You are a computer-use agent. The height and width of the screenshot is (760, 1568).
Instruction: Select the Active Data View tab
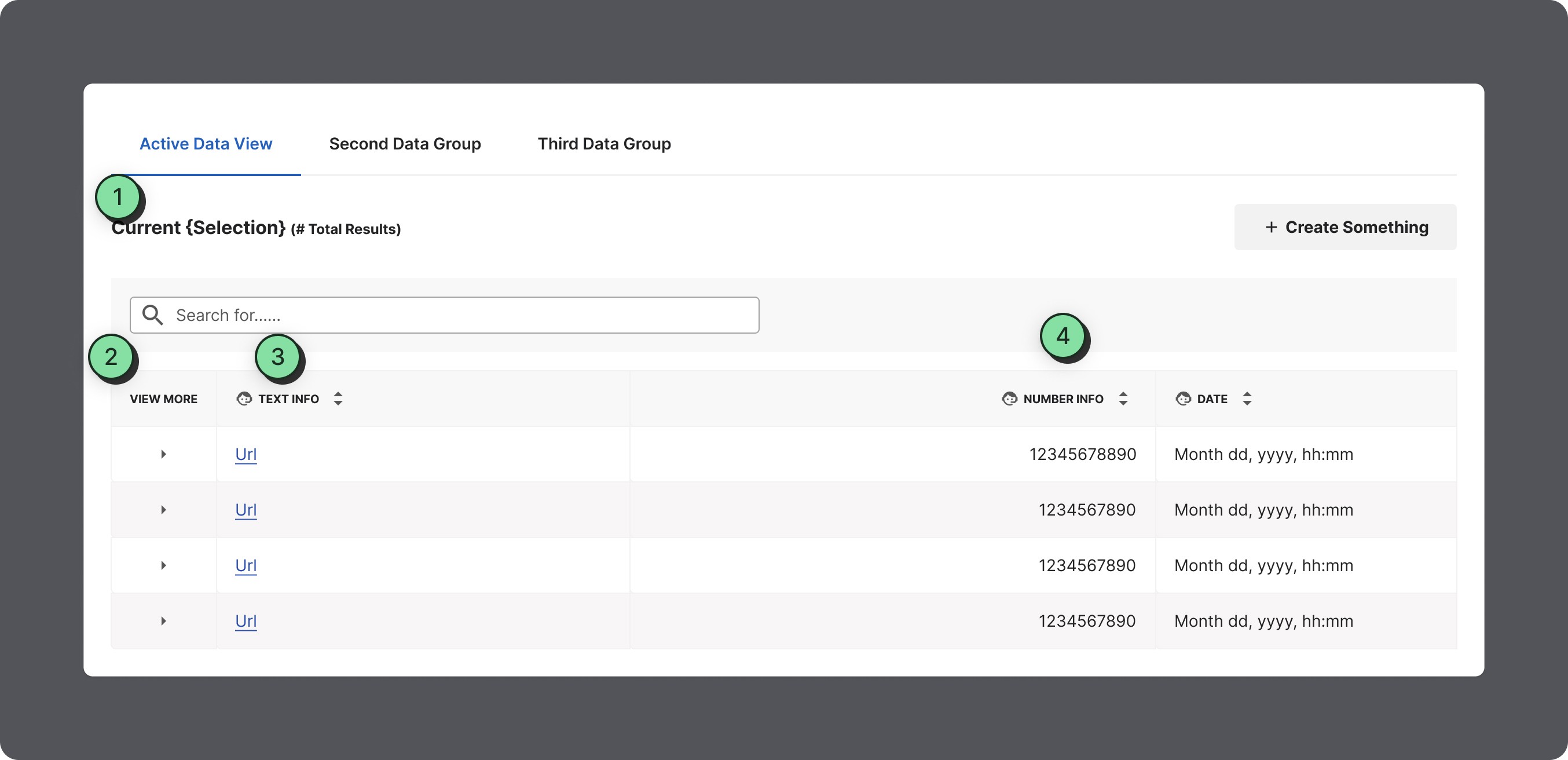[206, 144]
